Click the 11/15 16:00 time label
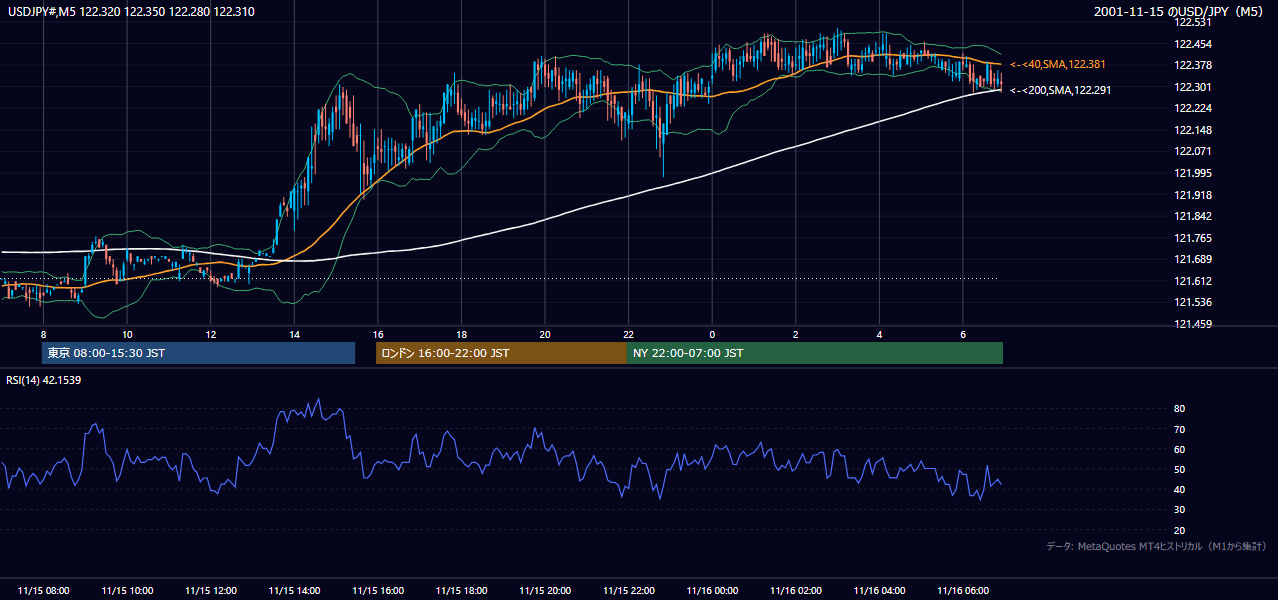The height and width of the screenshot is (600, 1278). pos(378,591)
